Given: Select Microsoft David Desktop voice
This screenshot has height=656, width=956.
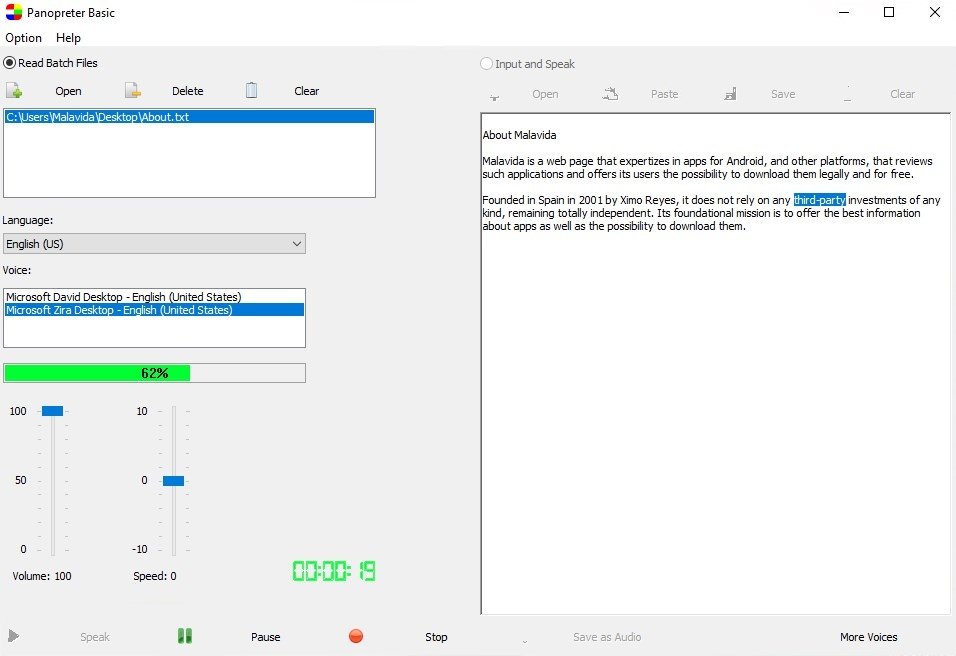Looking at the screenshot, I should (x=154, y=297).
